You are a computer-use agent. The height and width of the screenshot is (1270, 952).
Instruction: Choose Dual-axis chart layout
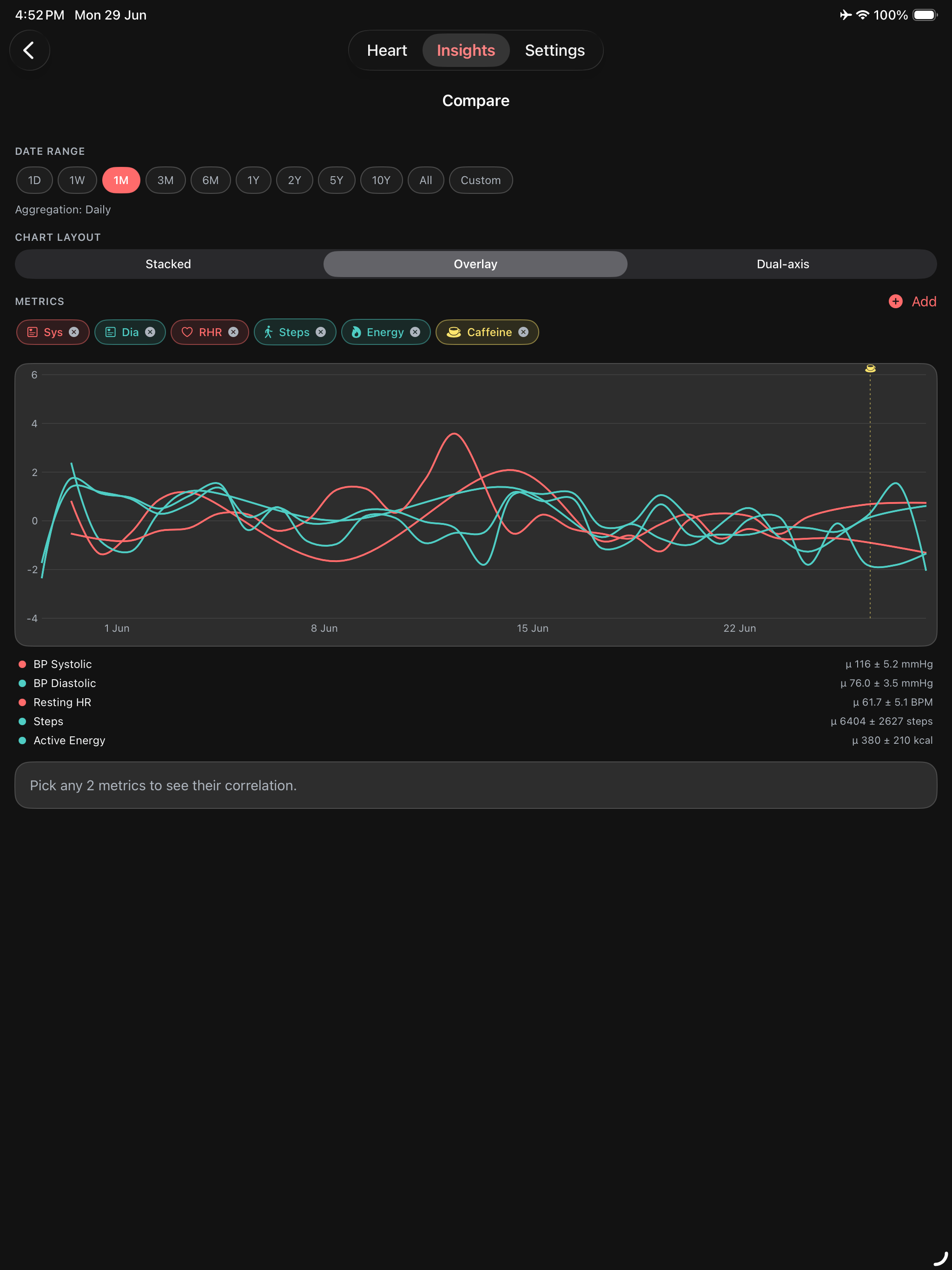[783, 264]
